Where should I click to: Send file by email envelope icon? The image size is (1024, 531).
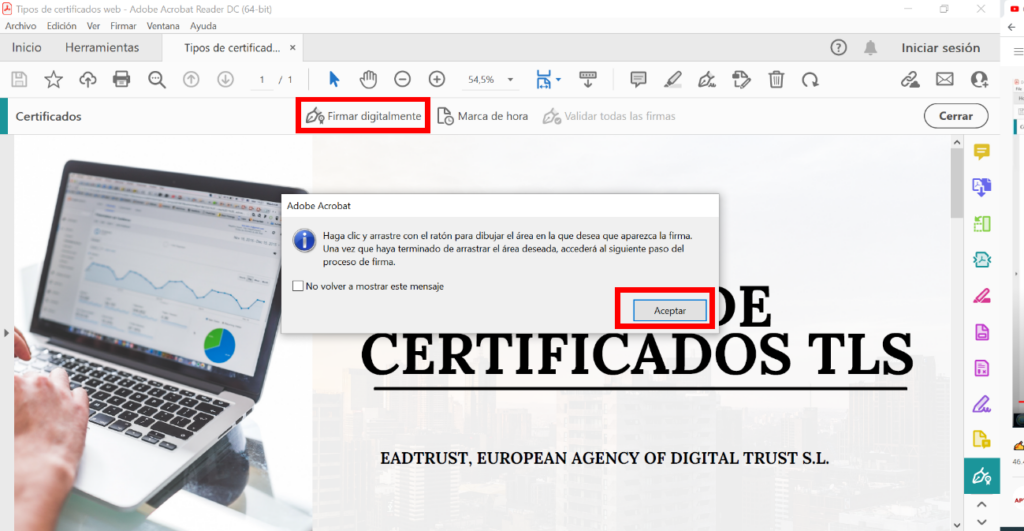pyautogui.click(x=944, y=80)
